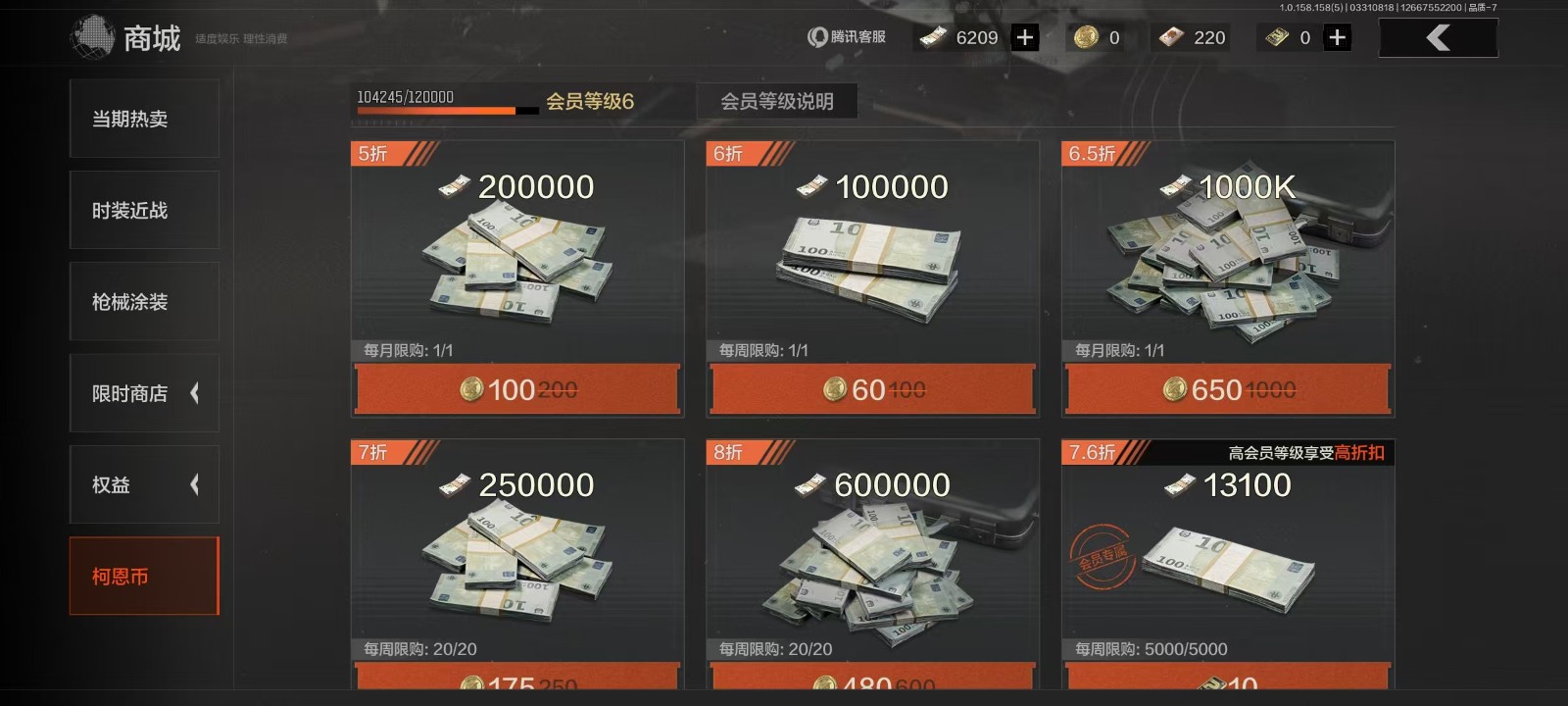The height and width of the screenshot is (706, 1568).
Task: Switch to the 当期热卖 tab
Action: tap(144, 119)
